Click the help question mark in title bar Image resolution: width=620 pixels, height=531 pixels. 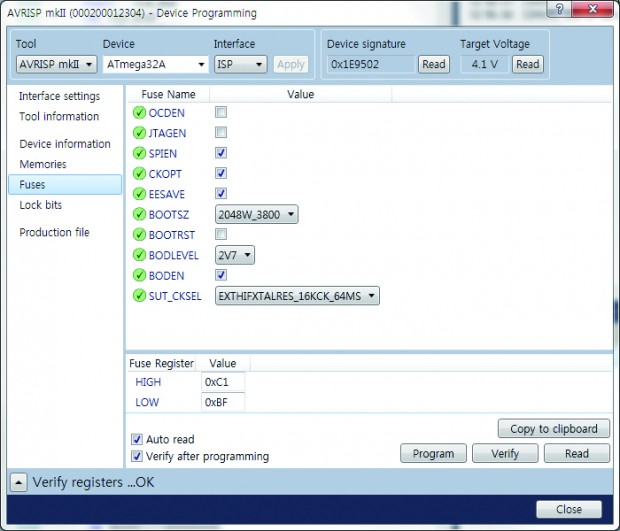[x=559, y=9]
